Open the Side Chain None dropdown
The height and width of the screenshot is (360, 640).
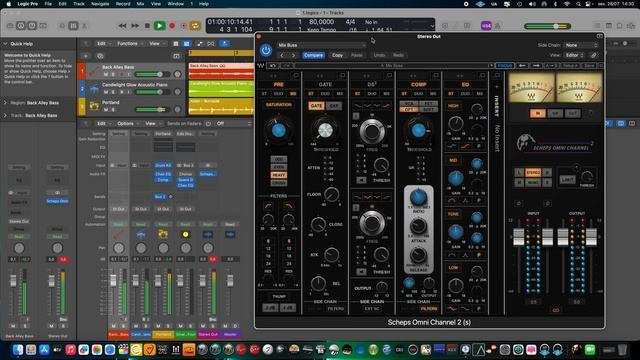(581, 45)
